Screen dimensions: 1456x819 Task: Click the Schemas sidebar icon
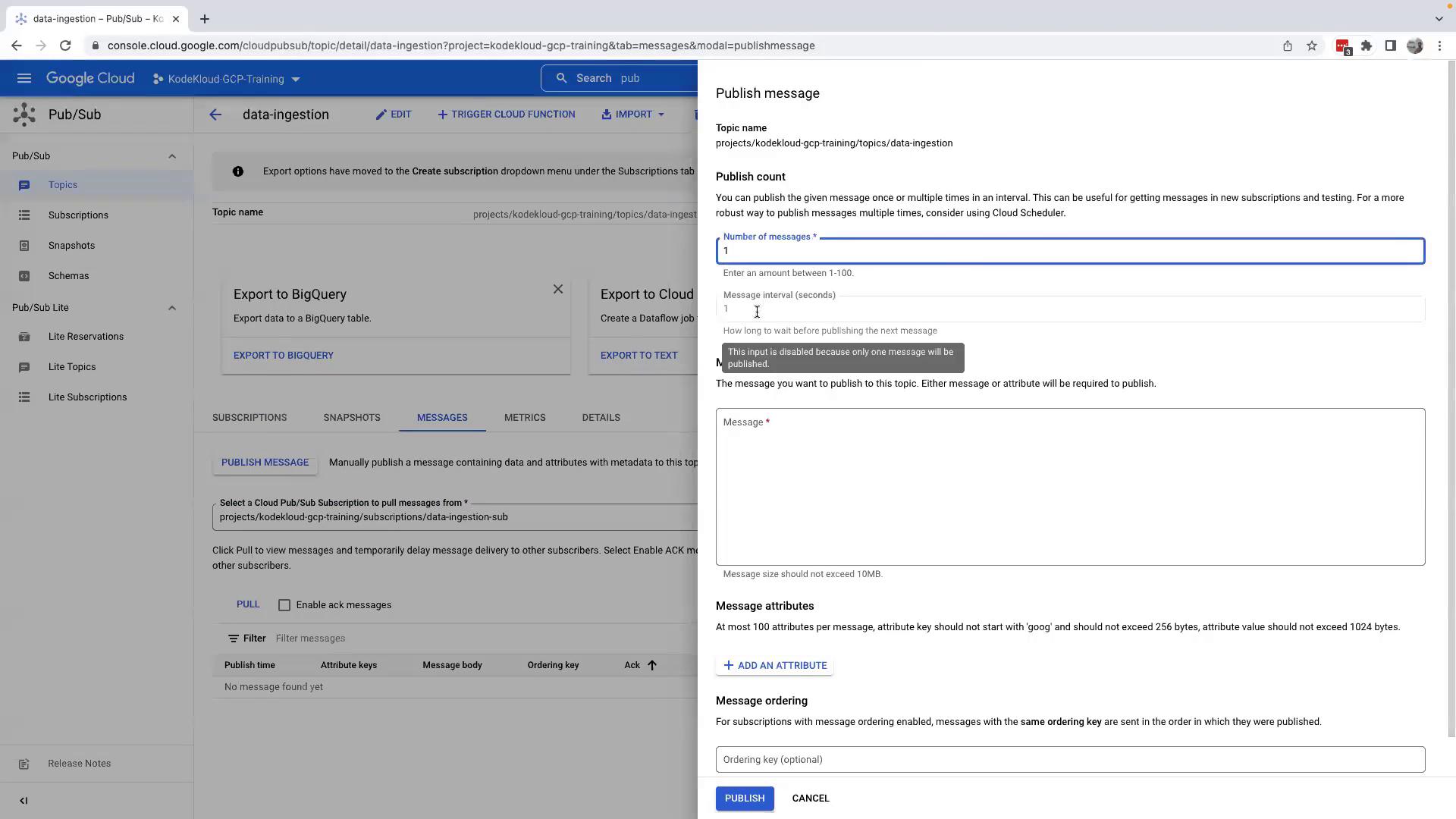[x=24, y=276]
